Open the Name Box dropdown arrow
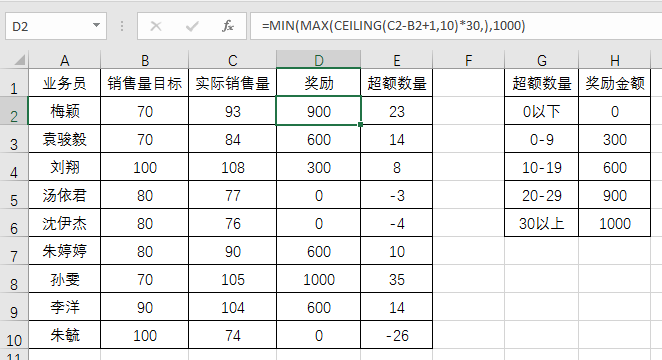 point(97,25)
